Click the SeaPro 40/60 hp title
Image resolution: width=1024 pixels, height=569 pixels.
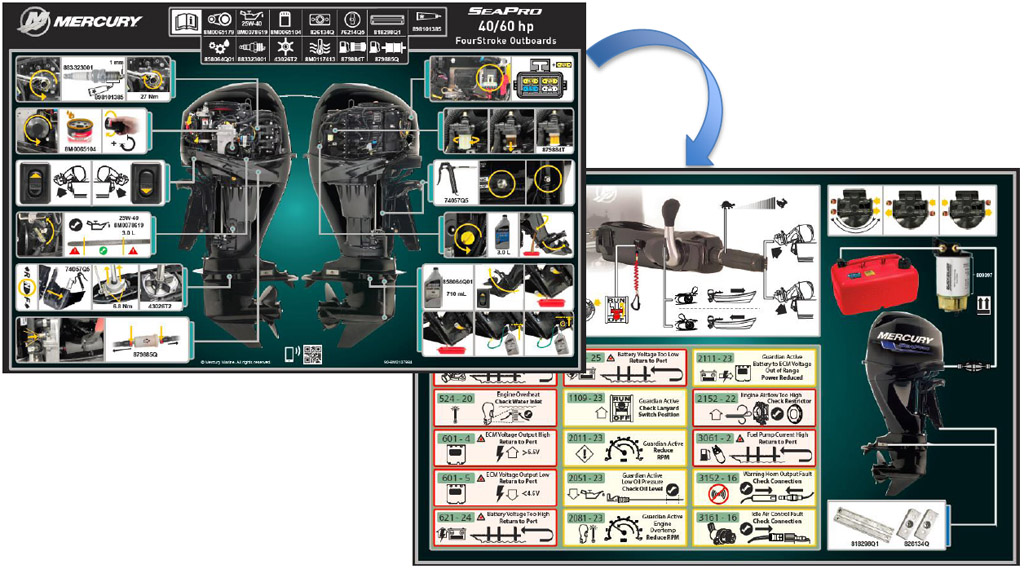505,20
